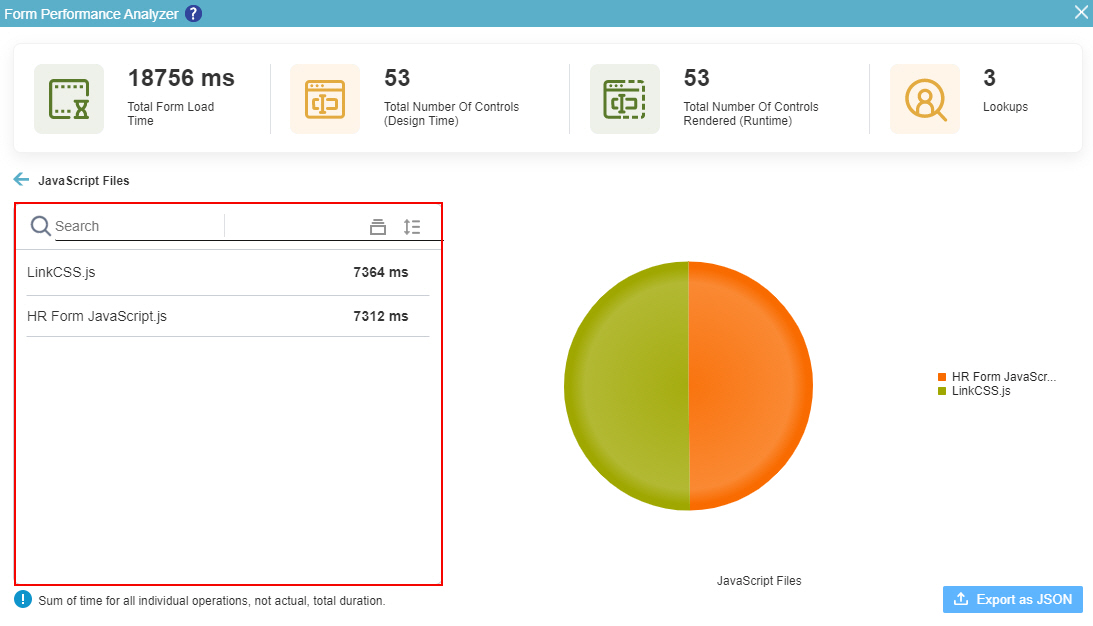
Task: Click the Runtime controls rendered icon
Action: pyautogui.click(x=625, y=99)
